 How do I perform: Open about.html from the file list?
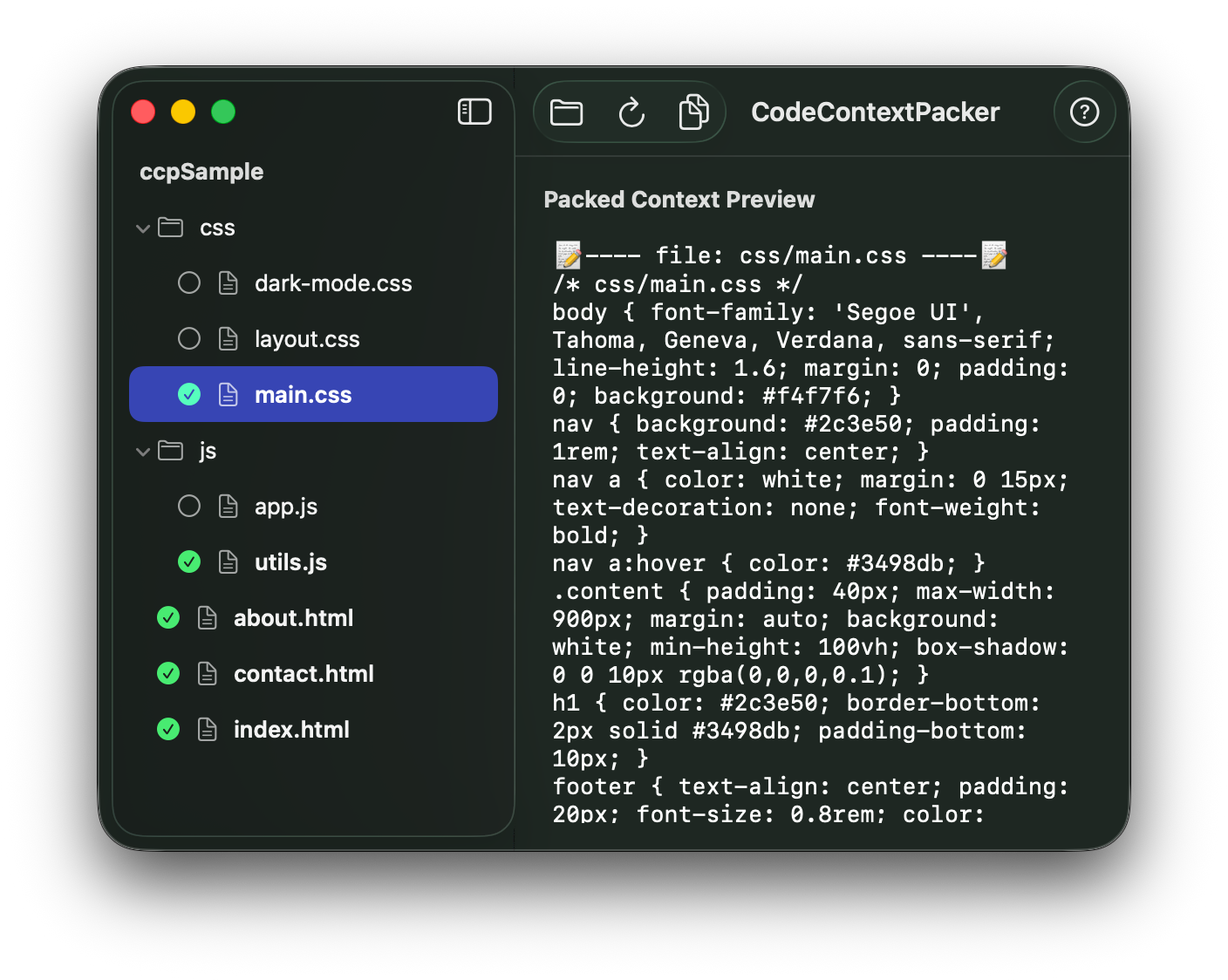coord(293,617)
